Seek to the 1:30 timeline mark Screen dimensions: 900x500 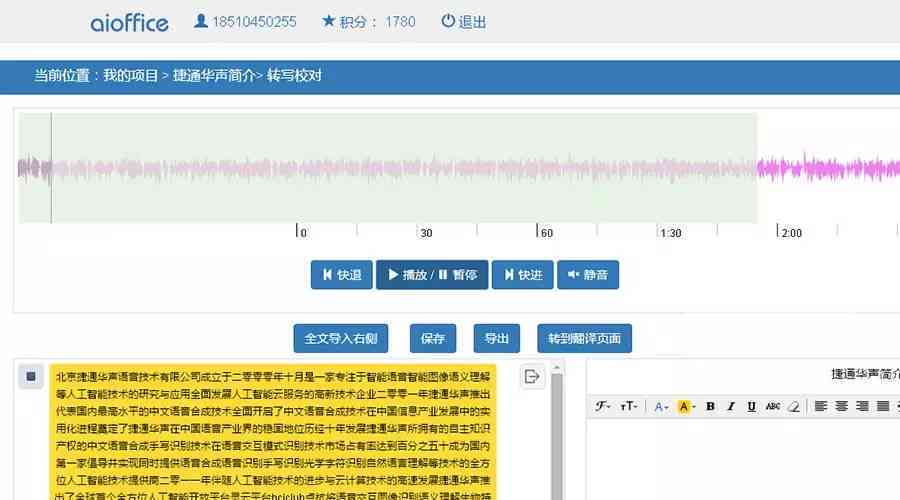[x=670, y=233]
